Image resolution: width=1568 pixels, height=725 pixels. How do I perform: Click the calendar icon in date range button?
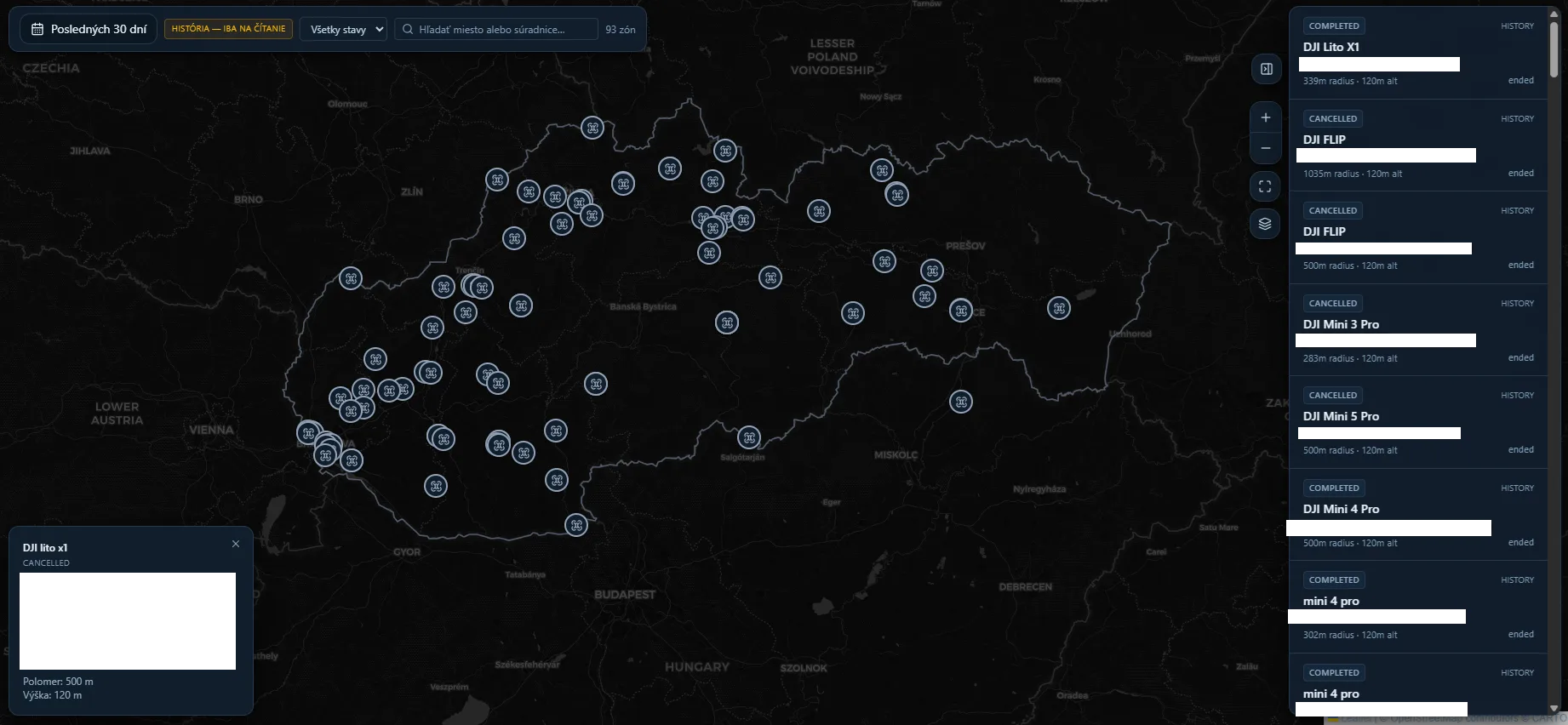pos(37,29)
